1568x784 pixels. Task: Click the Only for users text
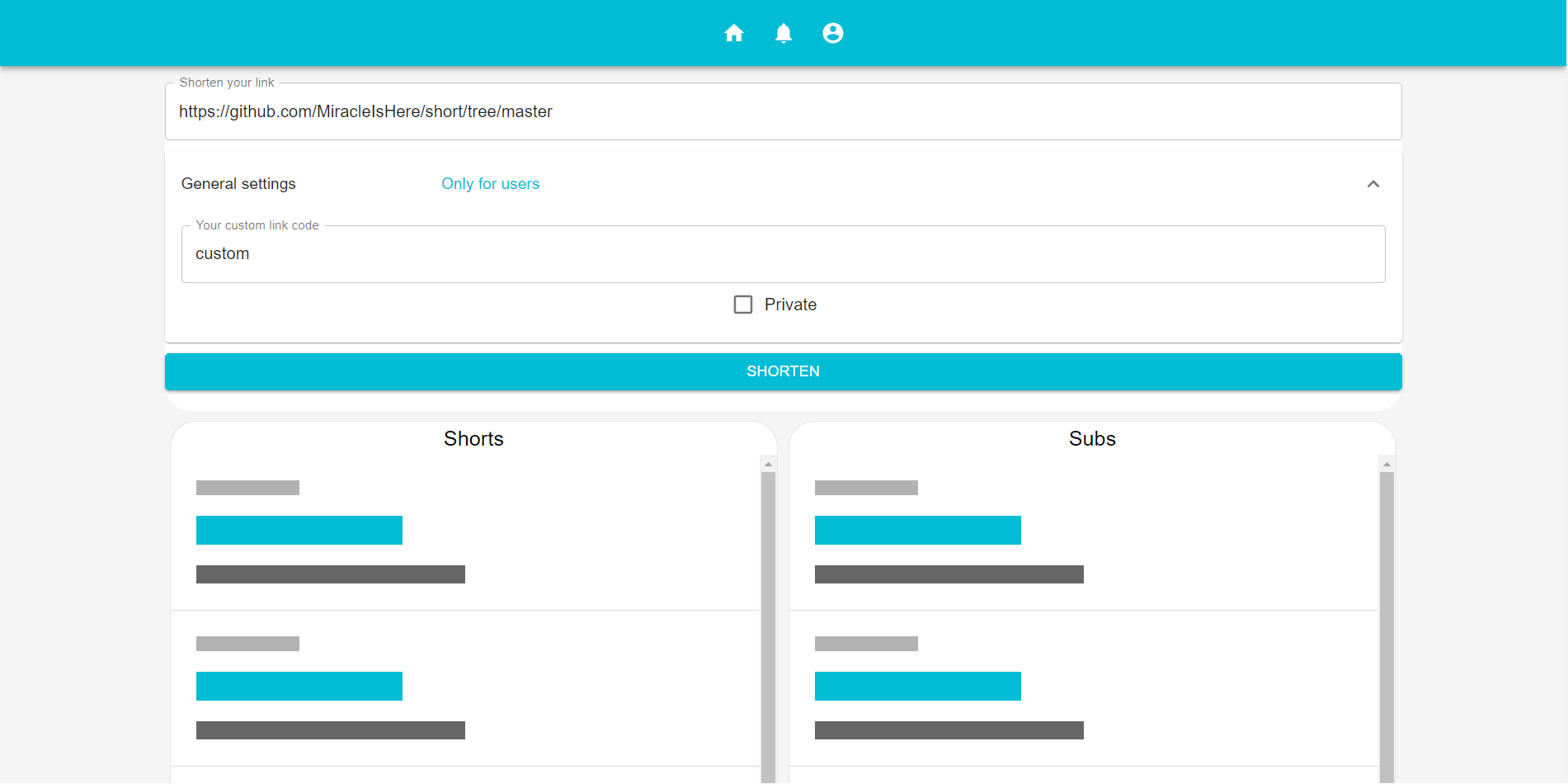coord(490,184)
